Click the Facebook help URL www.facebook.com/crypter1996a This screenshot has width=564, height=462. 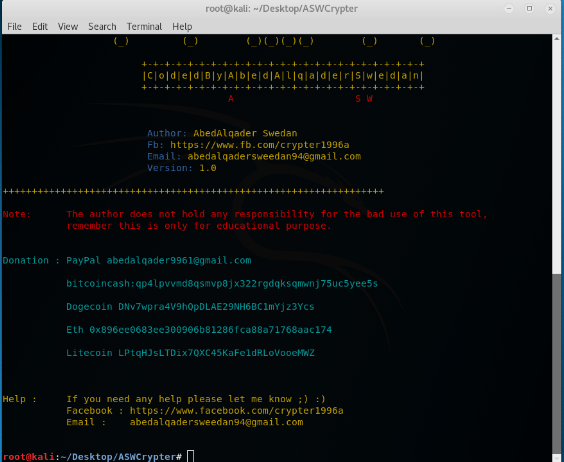tap(236, 411)
